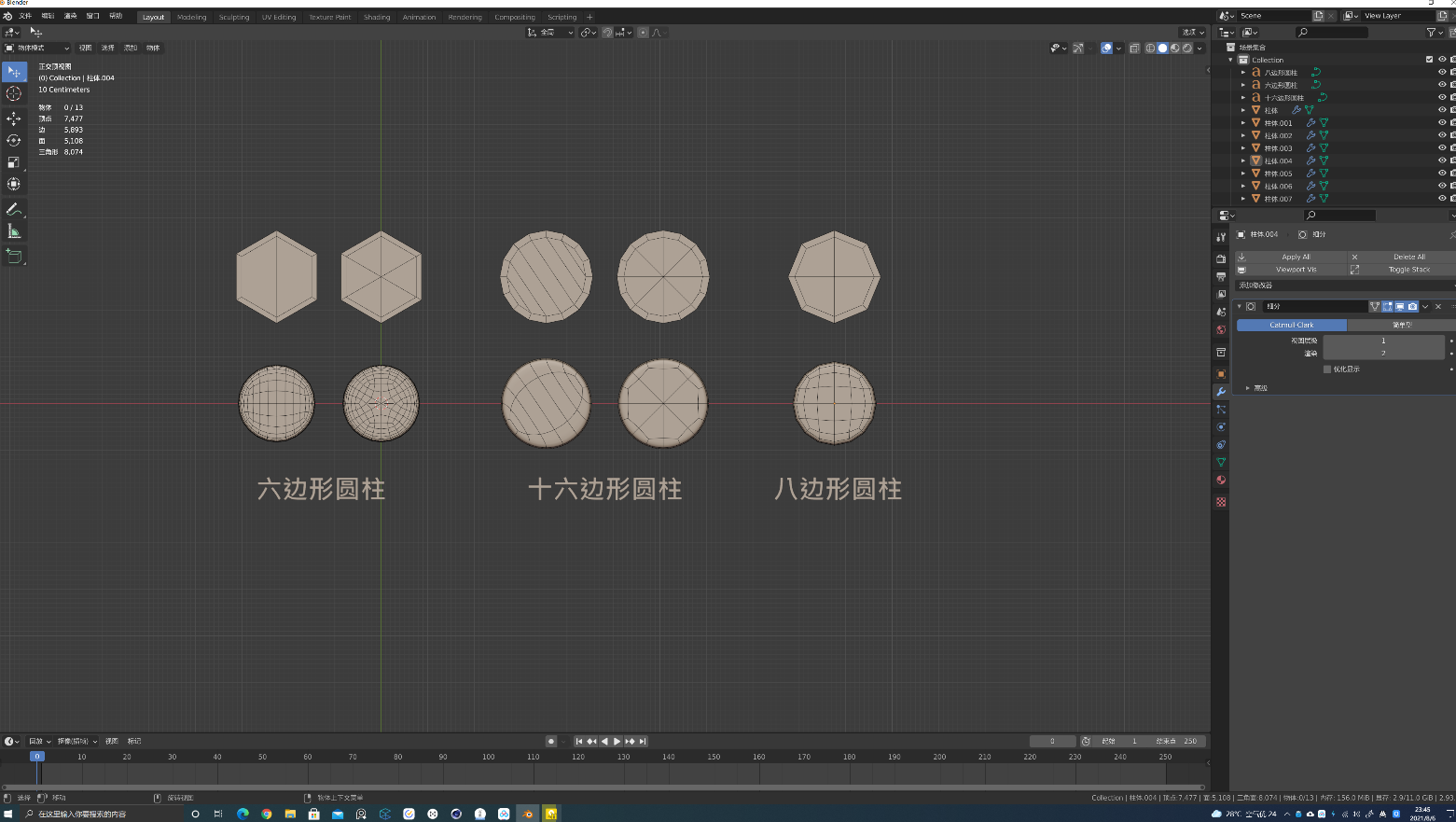Open the Material properties tab
1456x822 pixels.
coord(1221,481)
